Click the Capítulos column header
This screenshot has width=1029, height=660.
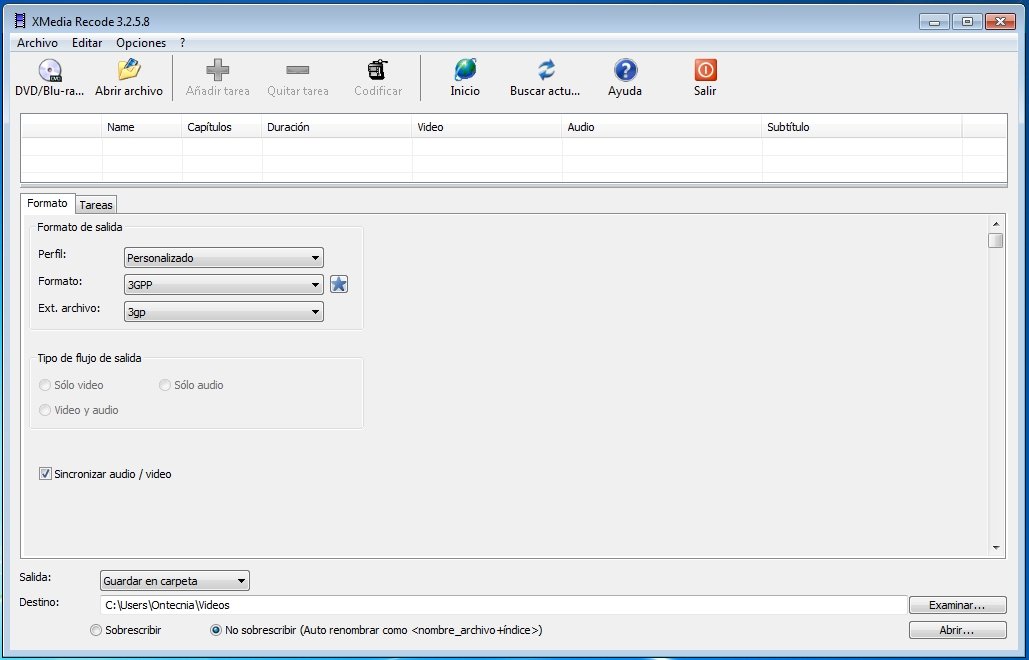click(222, 127)
